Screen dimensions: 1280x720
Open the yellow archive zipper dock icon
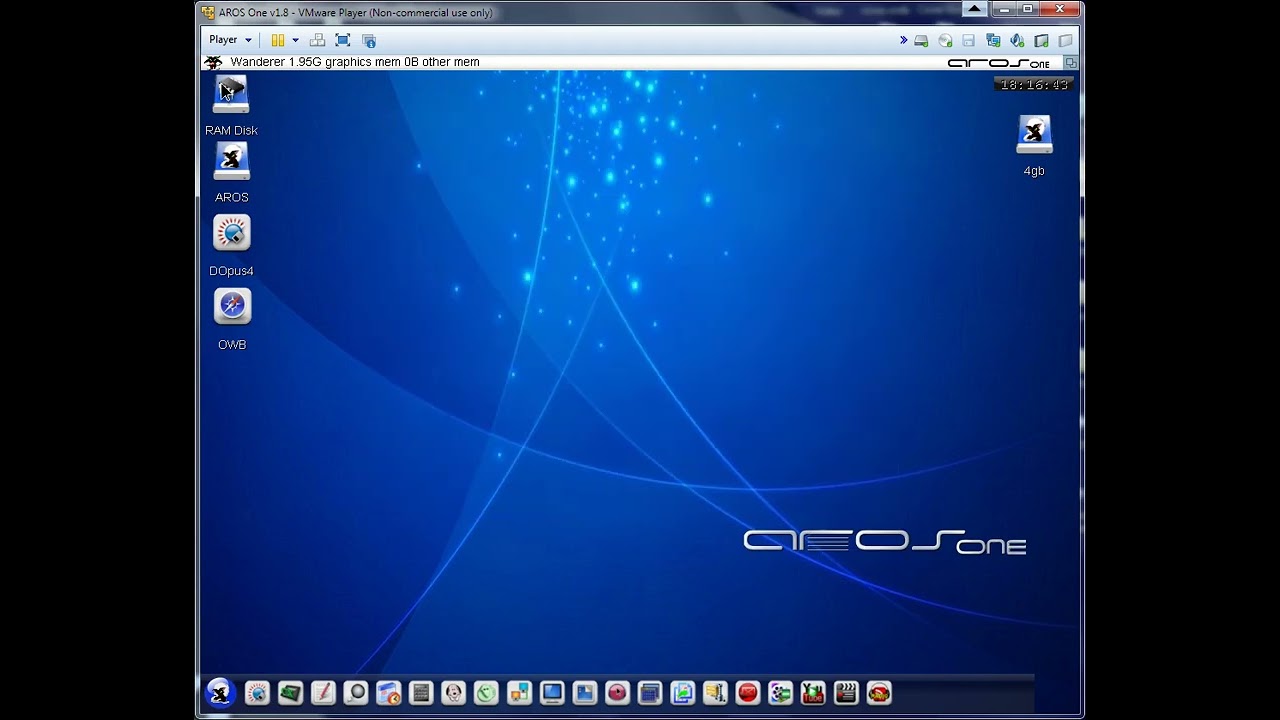click(x=715, y=692)
